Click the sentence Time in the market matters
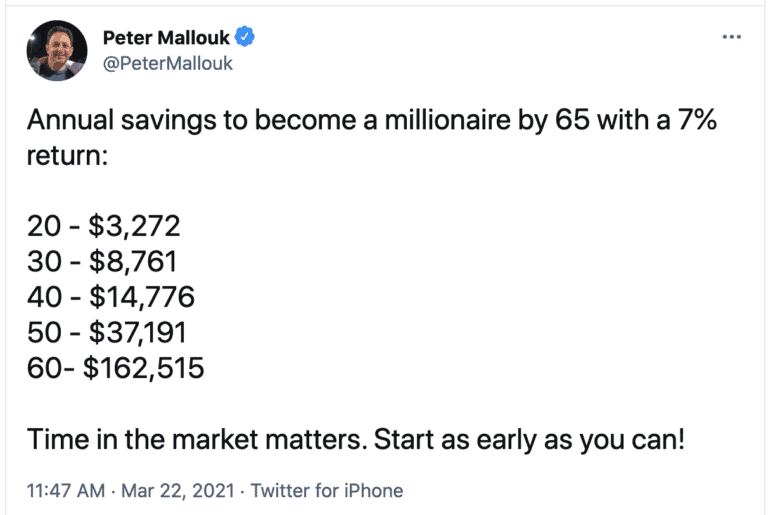The height and width of the screenshot is (515, 768). click(x=197, y=439)
